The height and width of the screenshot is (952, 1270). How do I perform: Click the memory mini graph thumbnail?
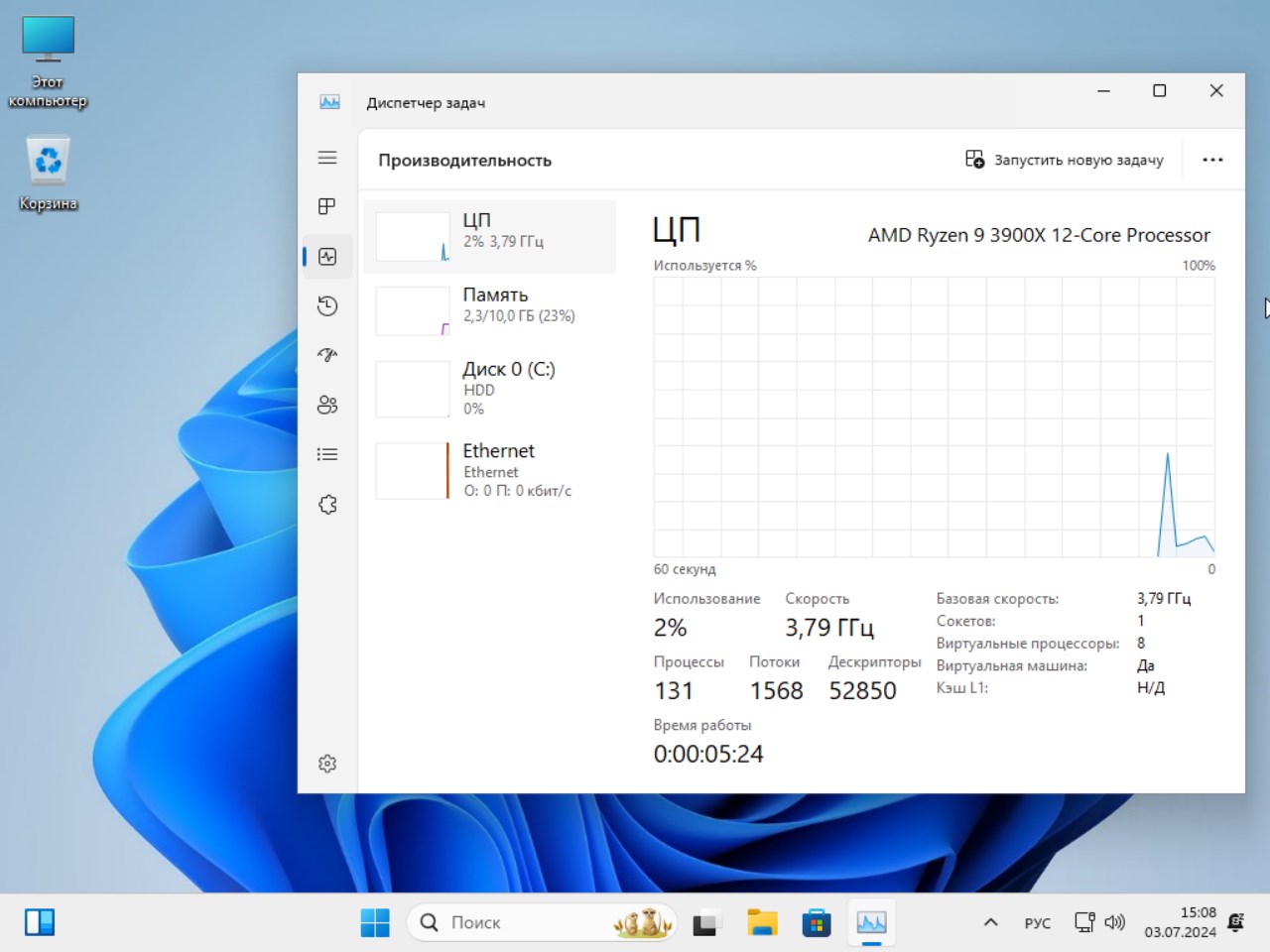coord(413,310)
